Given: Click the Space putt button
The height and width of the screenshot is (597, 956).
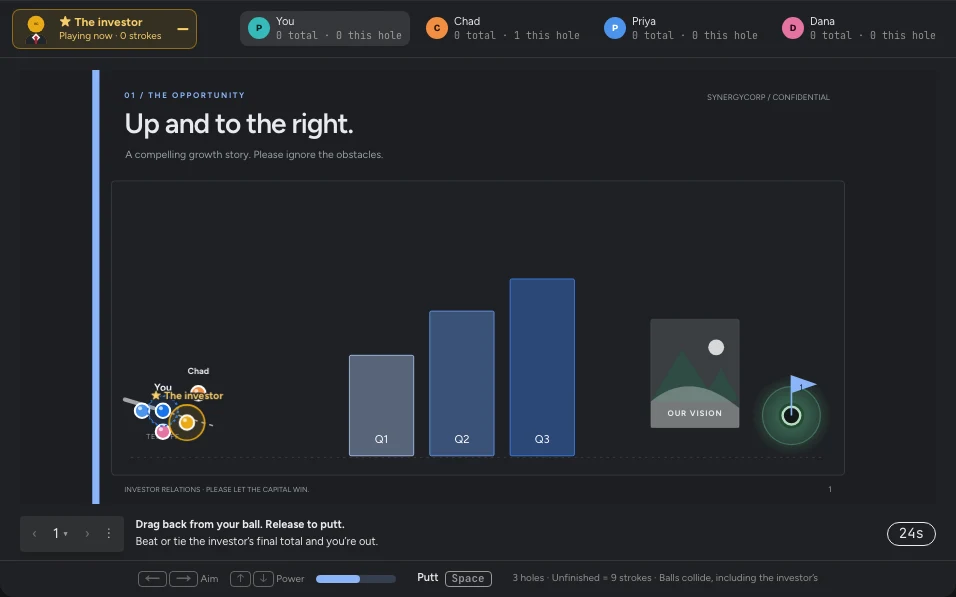Looking at the screenshot, I should pos(468,578).
